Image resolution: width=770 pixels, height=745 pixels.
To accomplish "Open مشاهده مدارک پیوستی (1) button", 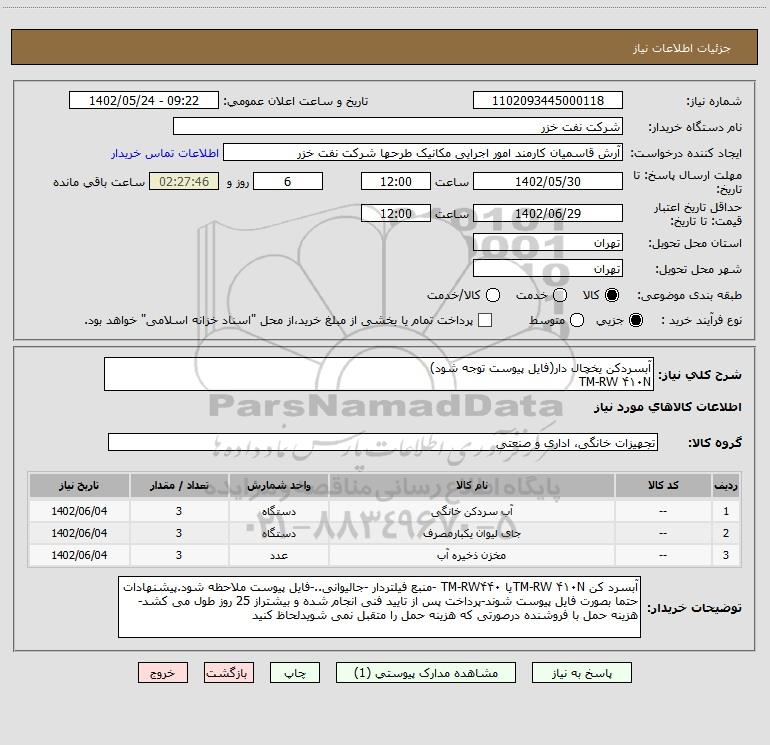I will pyautogui.click(x=426, y=673).
